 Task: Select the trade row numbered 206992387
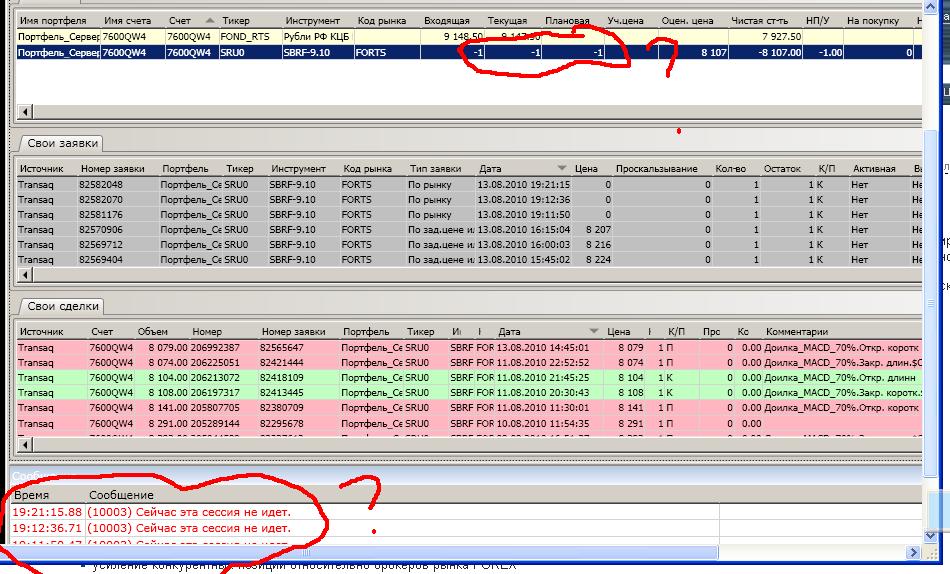click(300, 347)
